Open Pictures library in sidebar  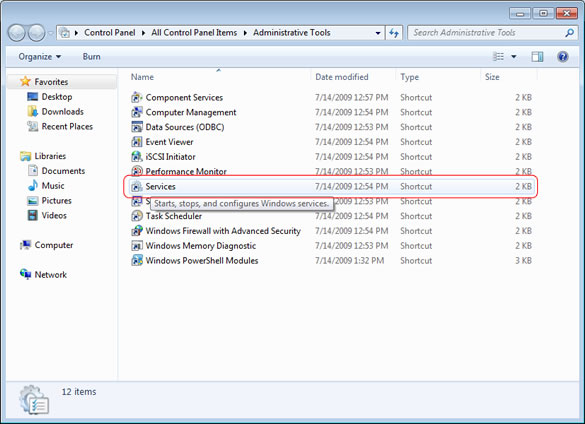click(x=56, y=201)
